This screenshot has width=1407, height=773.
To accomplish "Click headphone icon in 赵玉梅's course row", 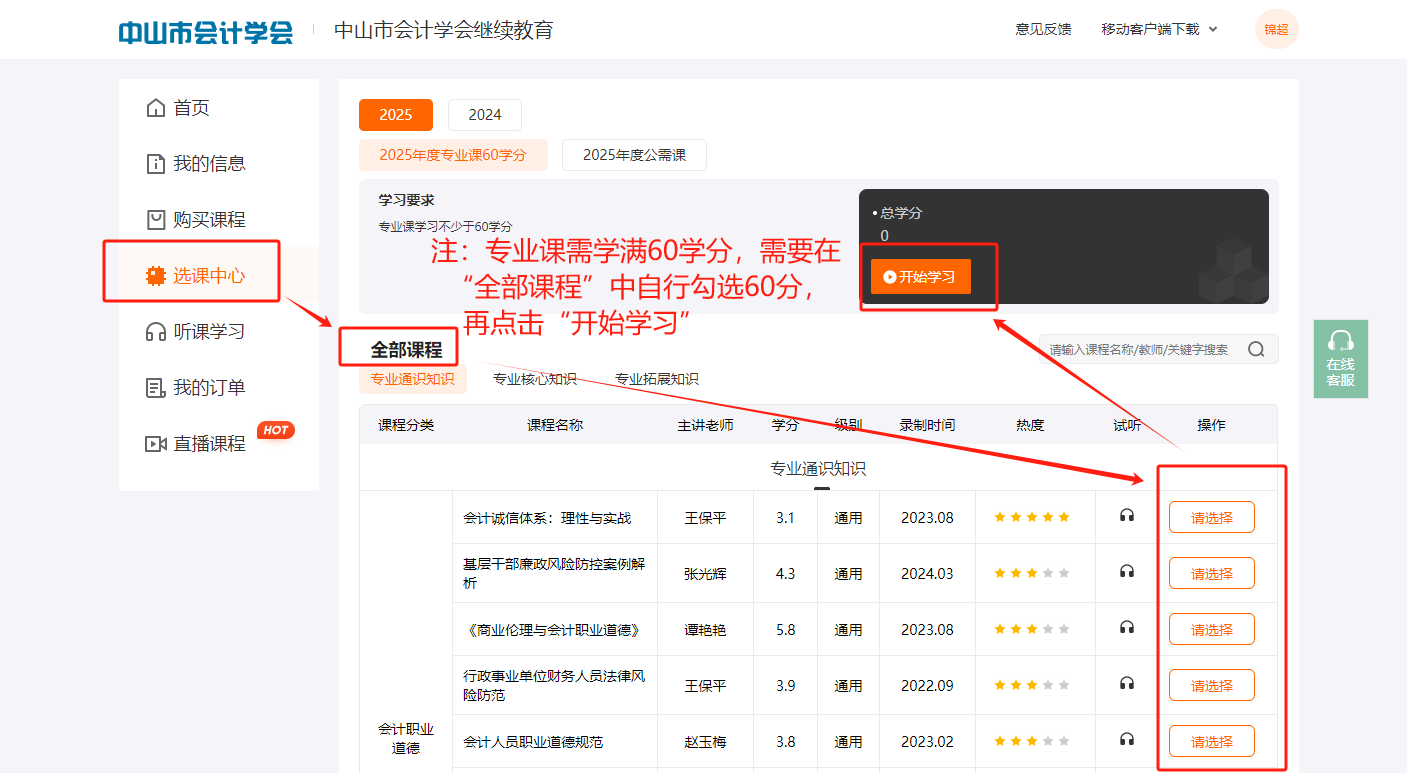I will pyautogui.click(x=1127, y=740).
